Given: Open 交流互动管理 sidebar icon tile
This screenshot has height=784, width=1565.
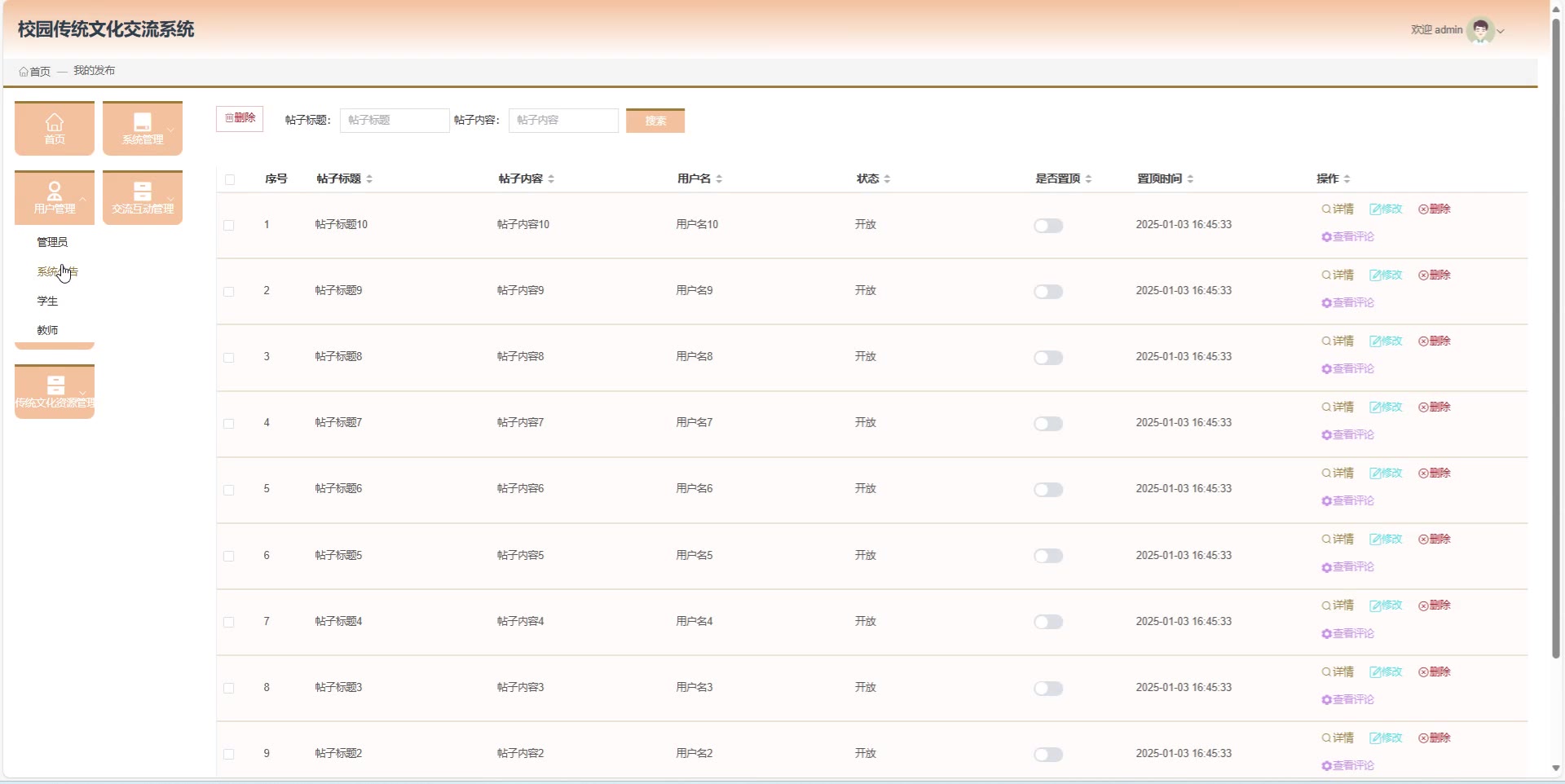Looking at the screenshot, I should 143,192.
